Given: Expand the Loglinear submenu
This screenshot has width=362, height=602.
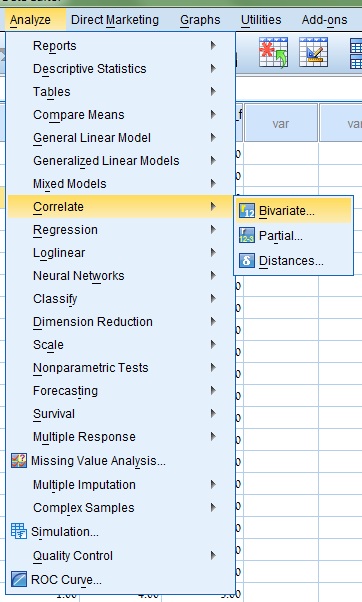Looking at the screenshot, I should (121, 253).
